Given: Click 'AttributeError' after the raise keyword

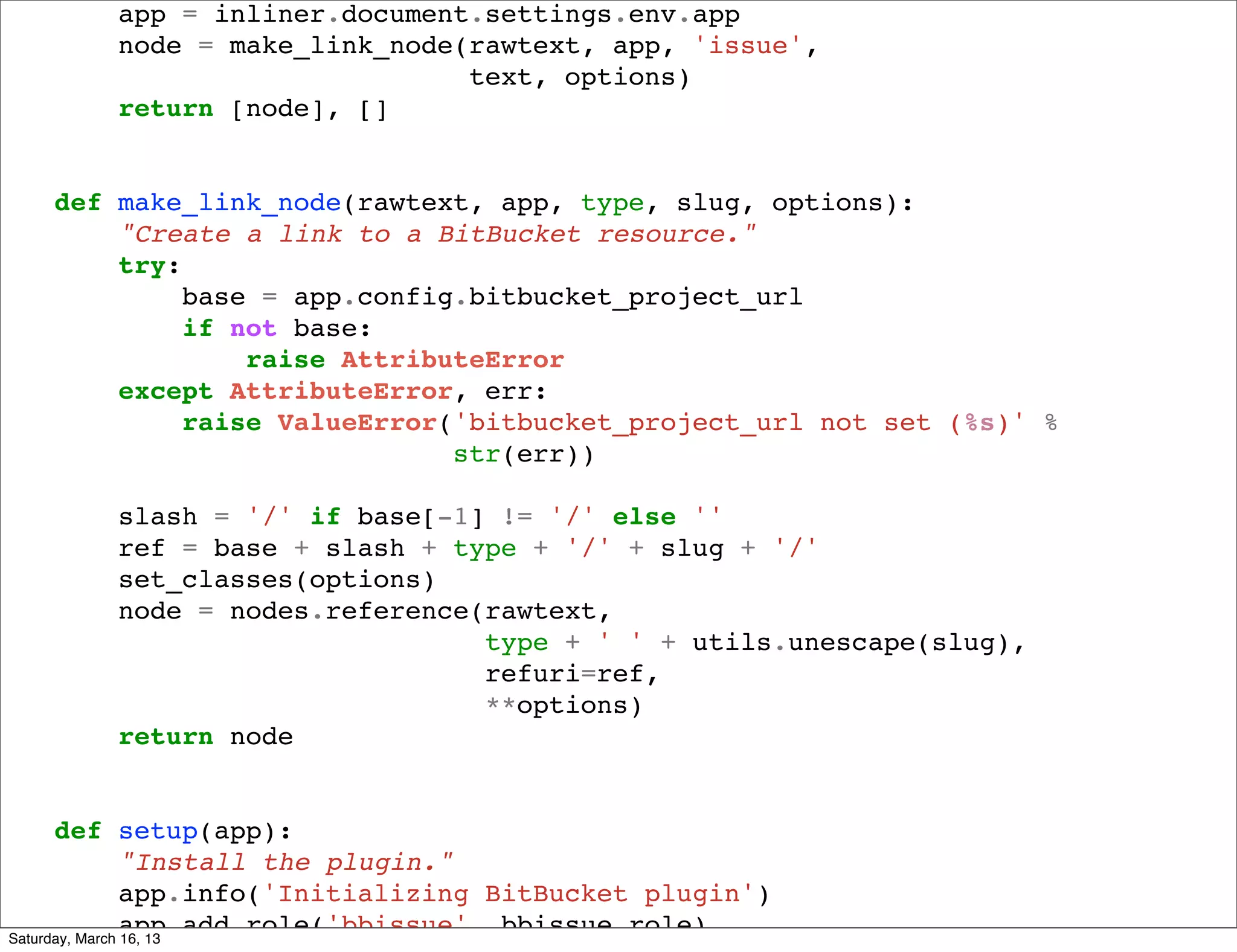Looking at the screenshot, I should [453, 360].
